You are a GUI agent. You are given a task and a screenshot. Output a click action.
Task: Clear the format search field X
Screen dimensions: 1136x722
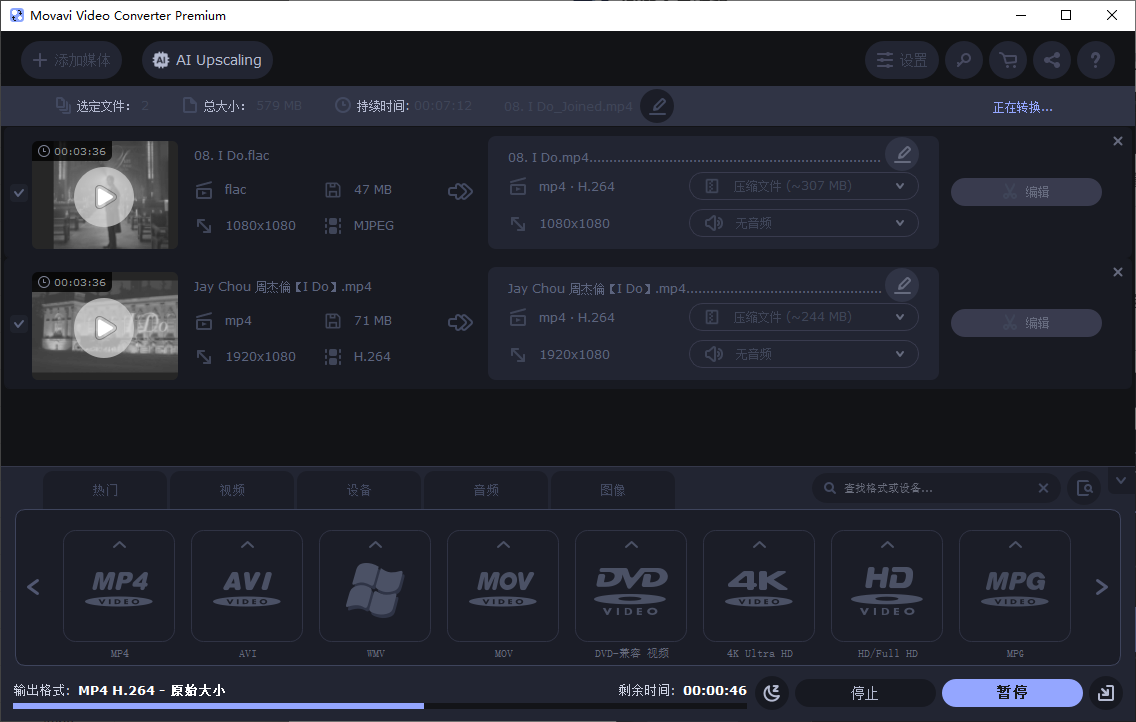[x=1043, y=488]
